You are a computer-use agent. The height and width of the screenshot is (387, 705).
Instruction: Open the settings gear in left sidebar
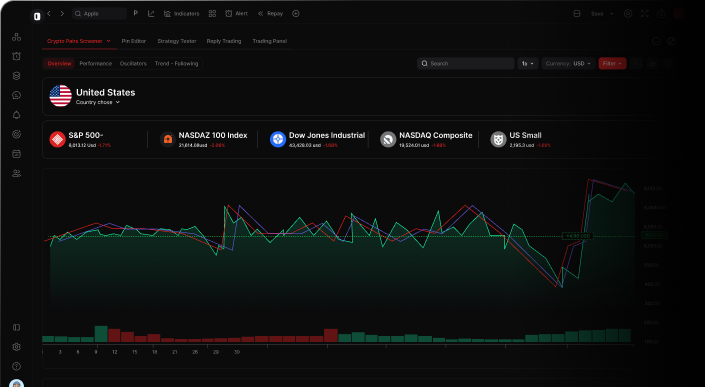(17, 347)
